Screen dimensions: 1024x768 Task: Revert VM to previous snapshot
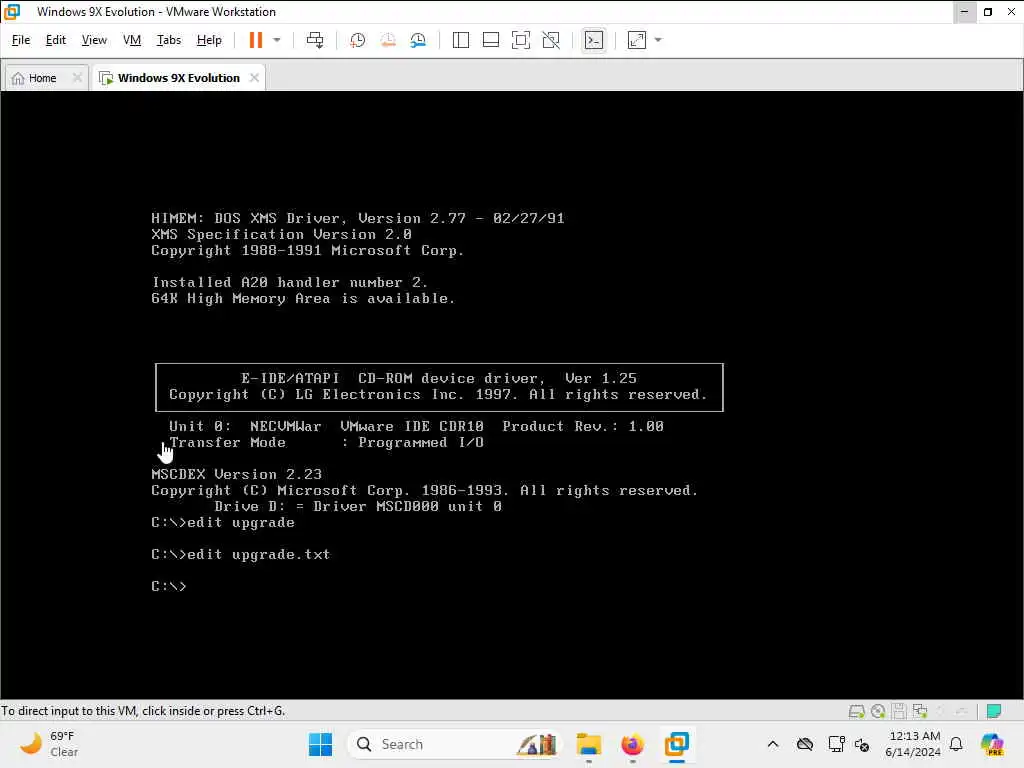(x=388, y=40)
